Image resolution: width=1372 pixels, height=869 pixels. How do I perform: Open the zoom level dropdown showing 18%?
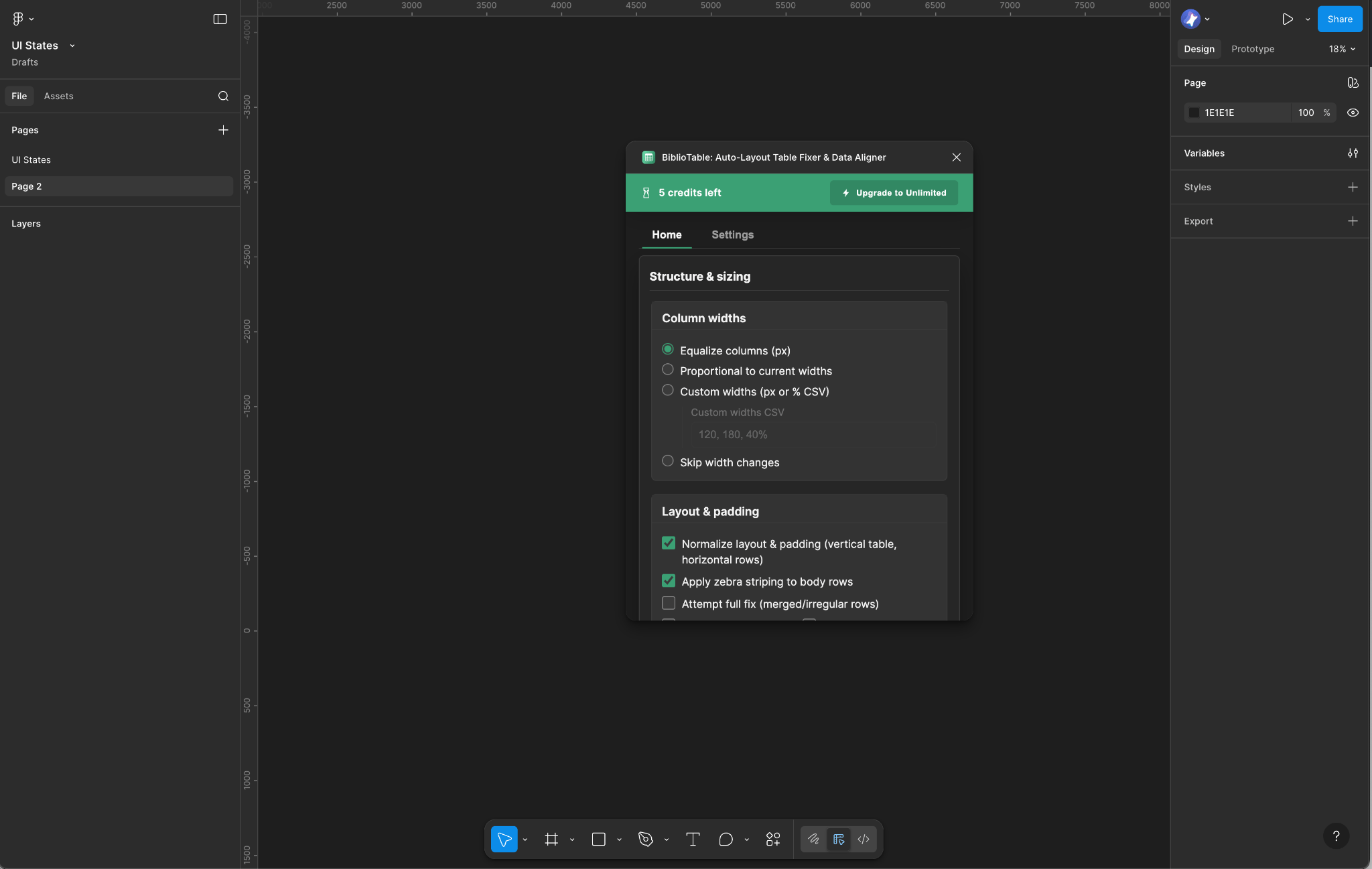click(1341, 48)
